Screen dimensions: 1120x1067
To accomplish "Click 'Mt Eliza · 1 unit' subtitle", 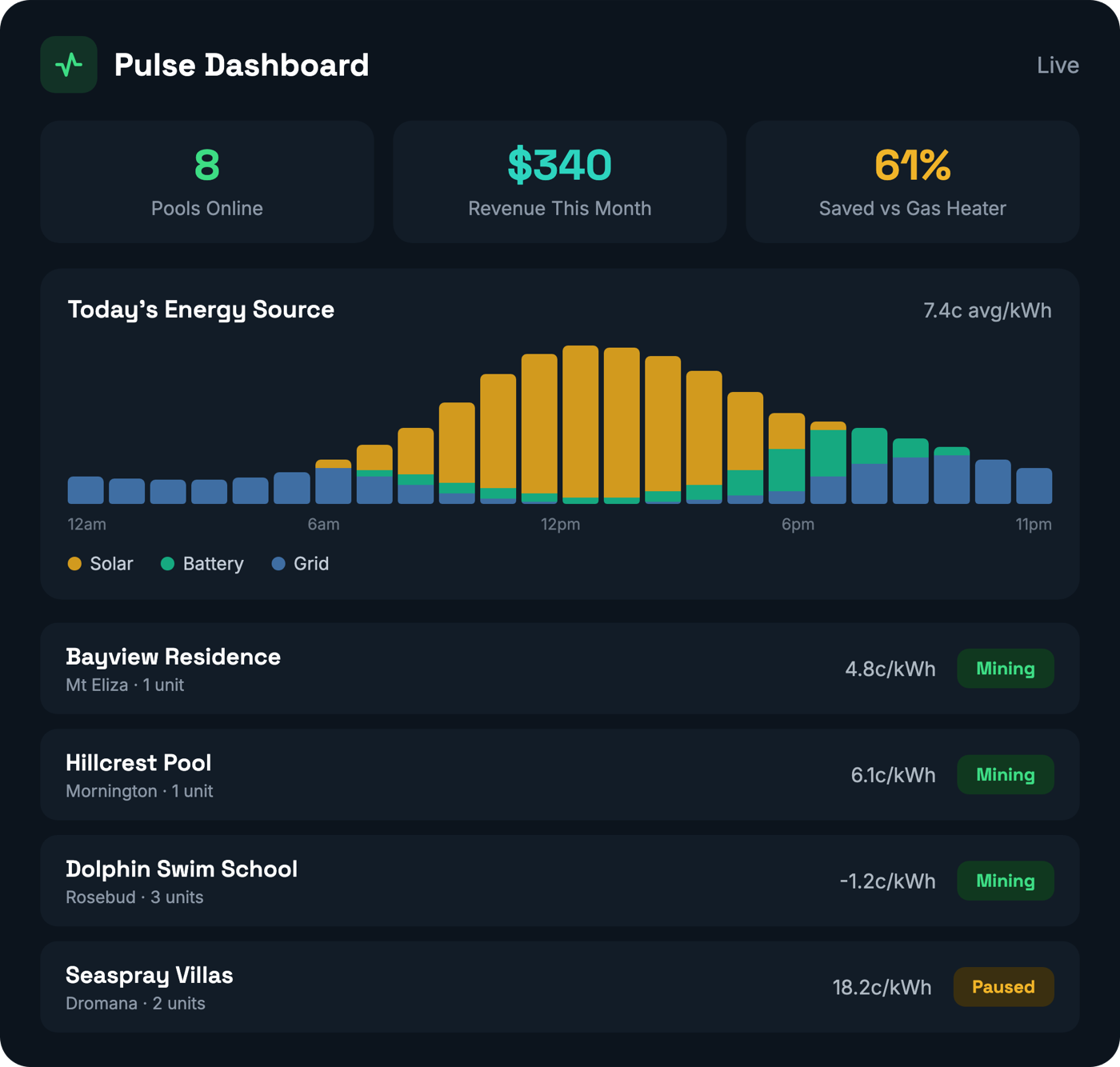I will (125, 685).
